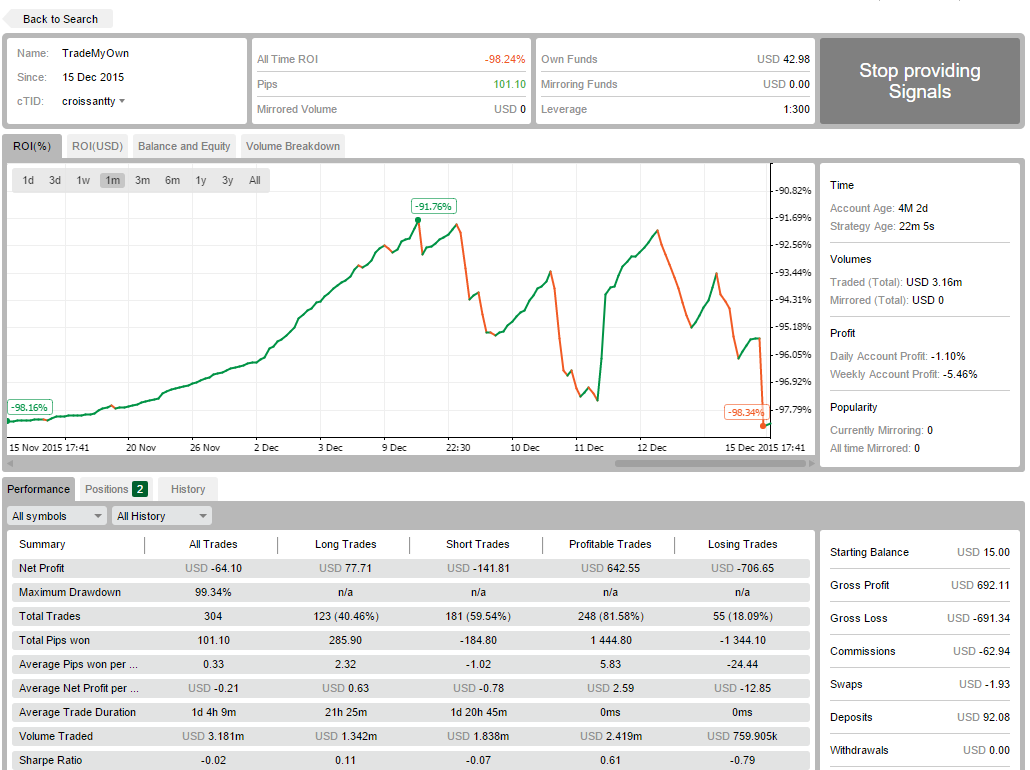Image resolution: width=1030 pixels, height=770 pixels.
Task: Click the chart's left scroll arrow
Action: click(10, 463)
